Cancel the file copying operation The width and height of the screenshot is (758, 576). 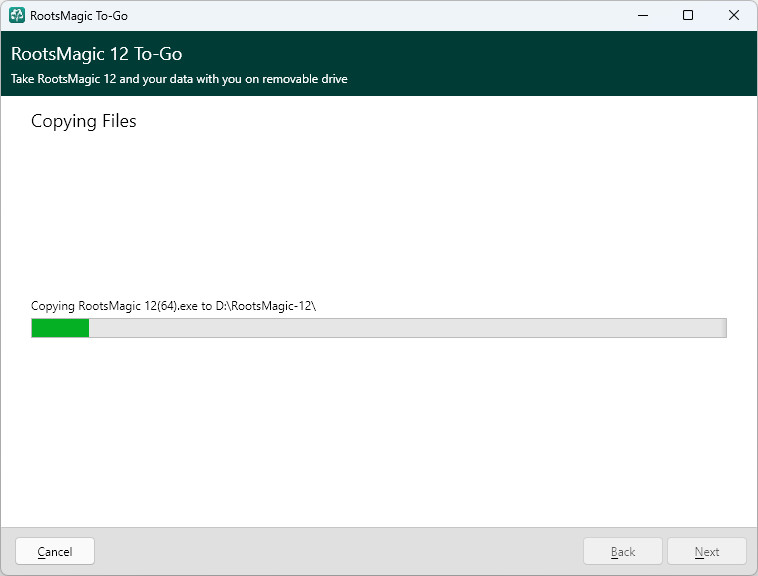click(55, 551)
